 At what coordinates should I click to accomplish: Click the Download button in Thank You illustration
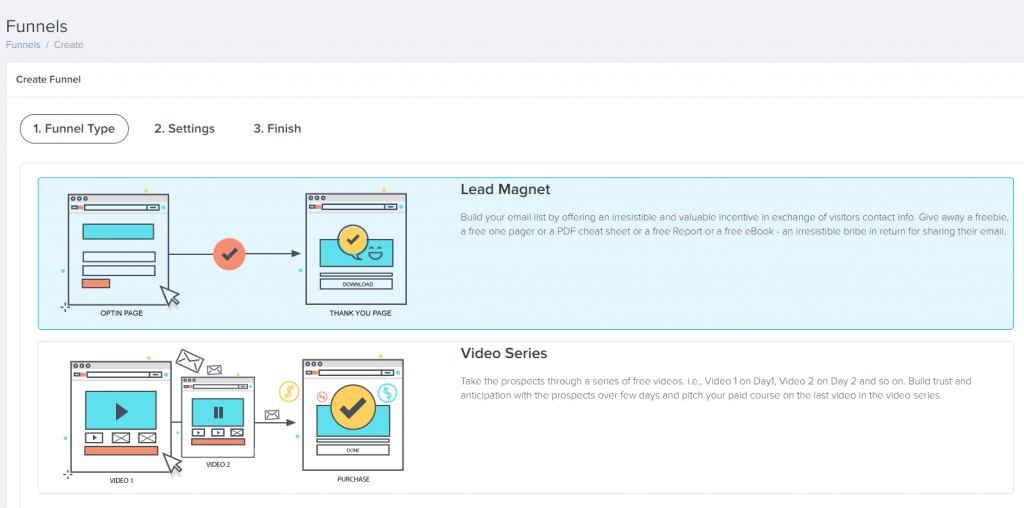(356, 284)
